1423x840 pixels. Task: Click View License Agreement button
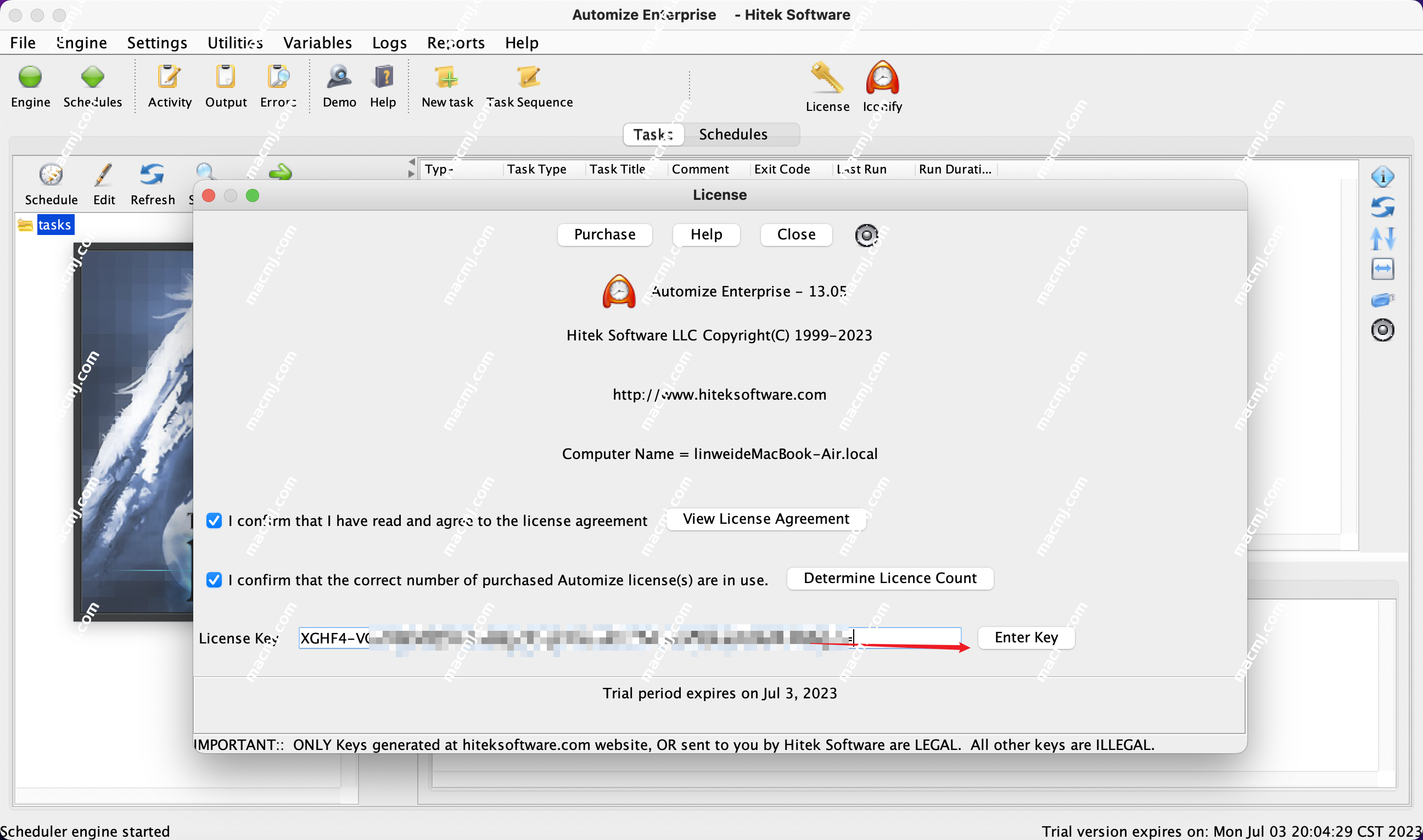tap(766, 519)
